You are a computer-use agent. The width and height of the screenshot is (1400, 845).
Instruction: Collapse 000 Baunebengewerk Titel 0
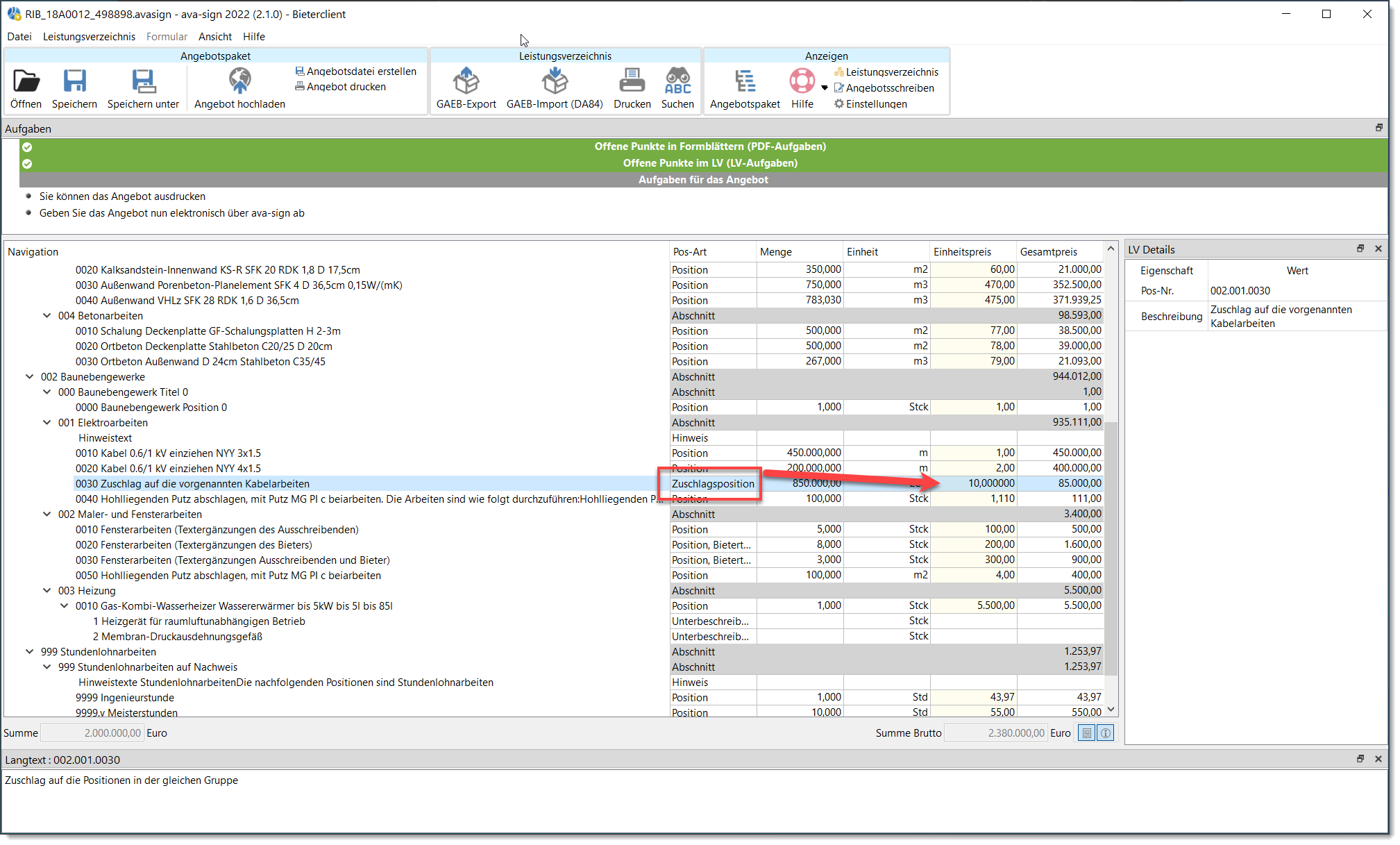click(47, 392)
